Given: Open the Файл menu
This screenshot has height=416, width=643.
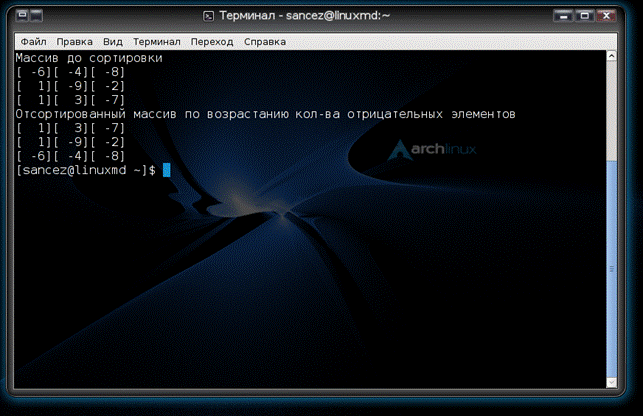Looking at the screenshot, I should click(x=33, y=42).
